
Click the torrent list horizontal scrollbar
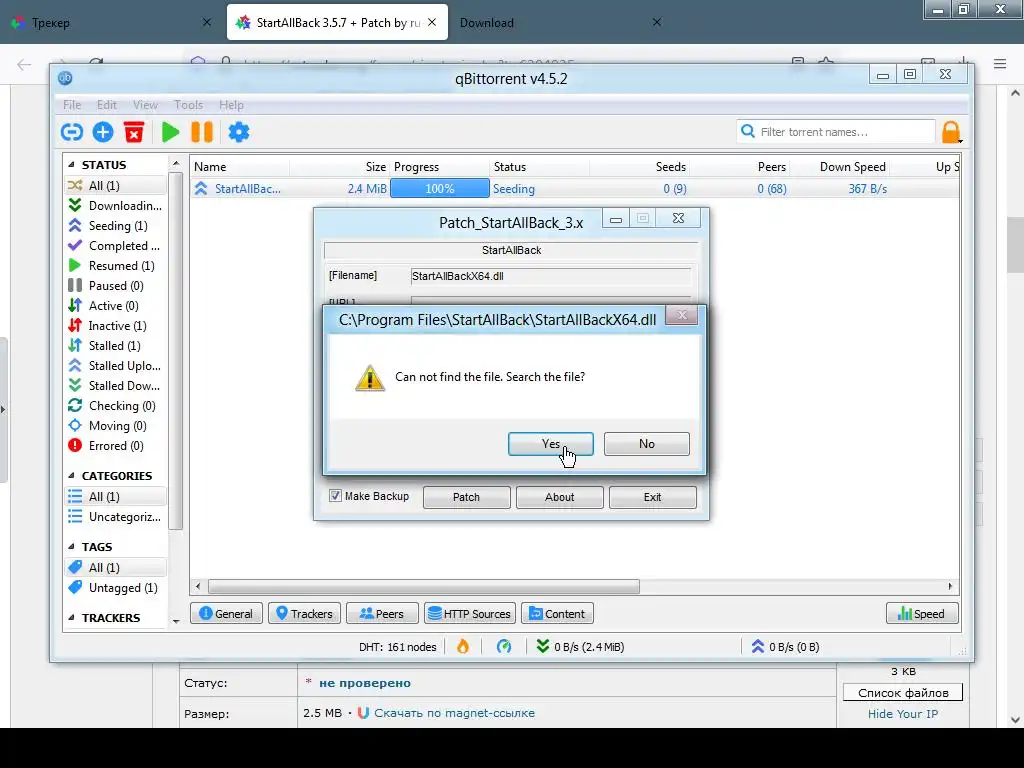[423, 586]
